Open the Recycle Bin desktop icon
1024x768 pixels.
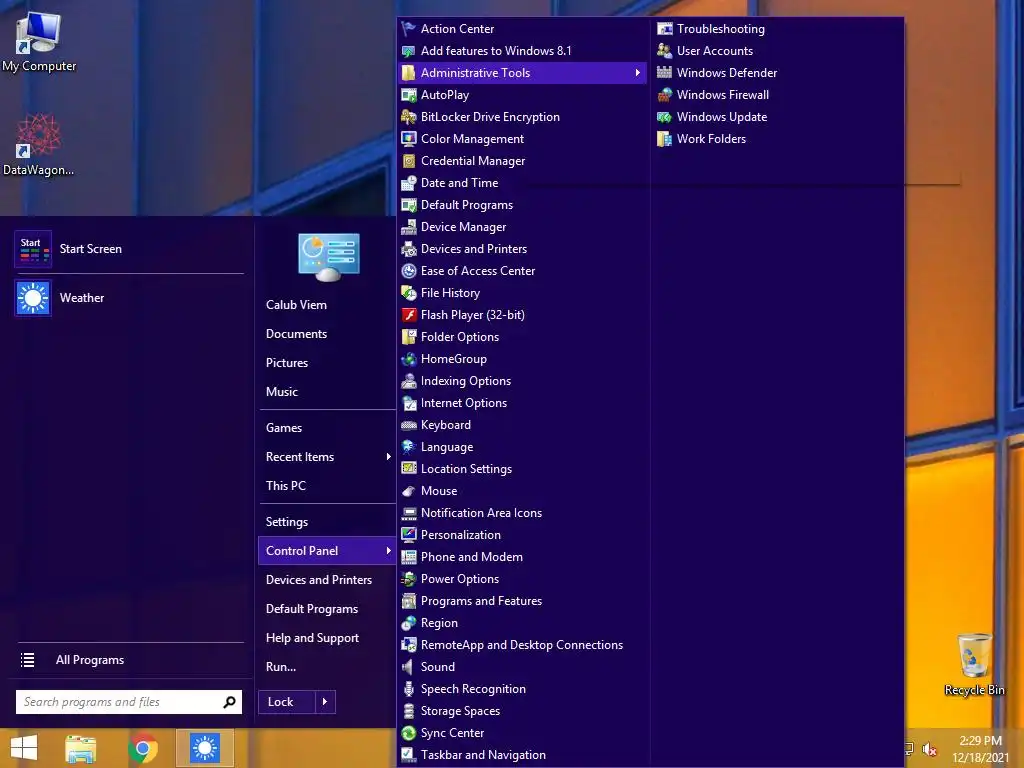point(974,664)
